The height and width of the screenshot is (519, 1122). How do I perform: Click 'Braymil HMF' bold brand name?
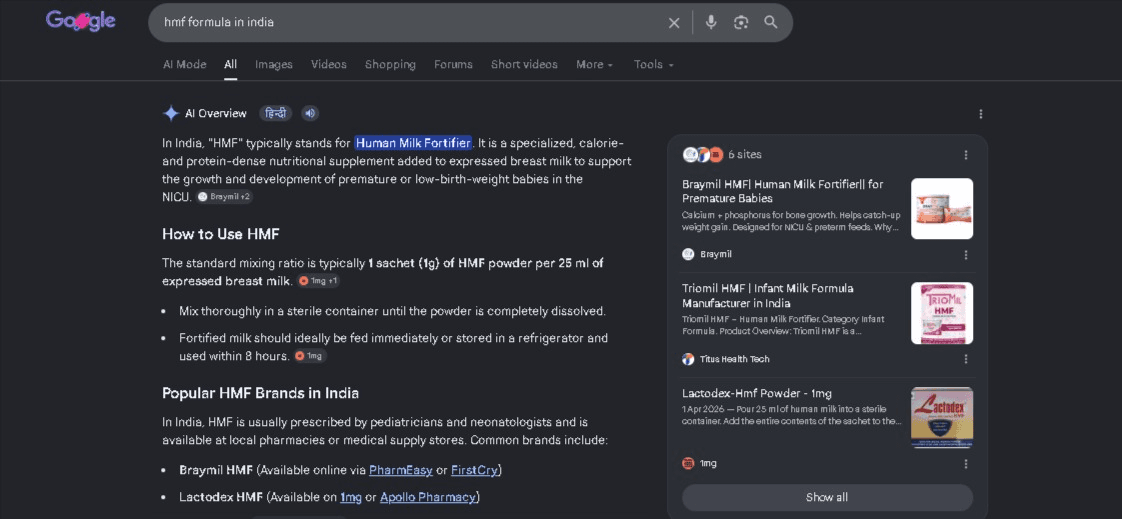click(x=216, y=470)
